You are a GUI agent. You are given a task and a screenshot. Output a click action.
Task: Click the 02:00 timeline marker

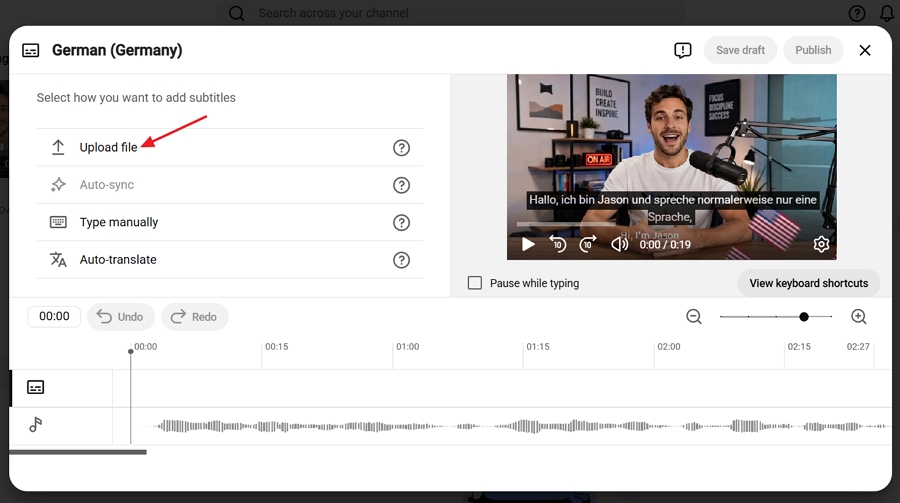tap(669, 347)
